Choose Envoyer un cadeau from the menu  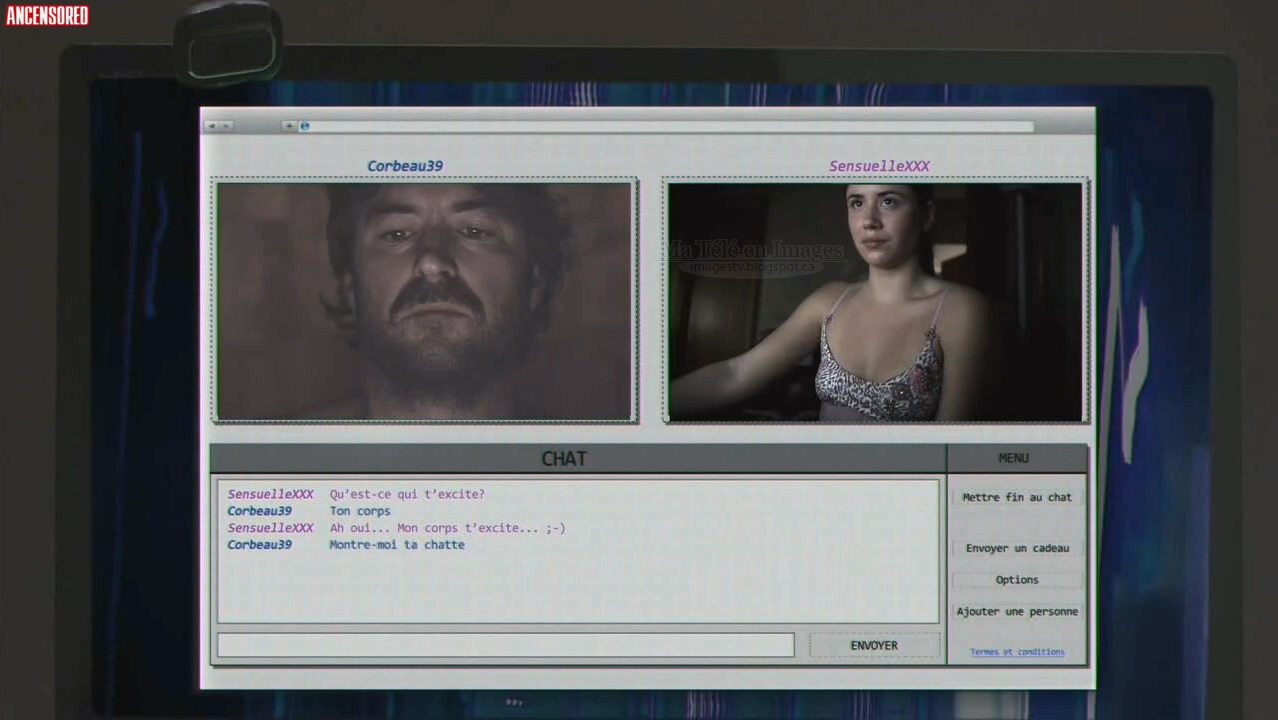tap(1016, 548)
